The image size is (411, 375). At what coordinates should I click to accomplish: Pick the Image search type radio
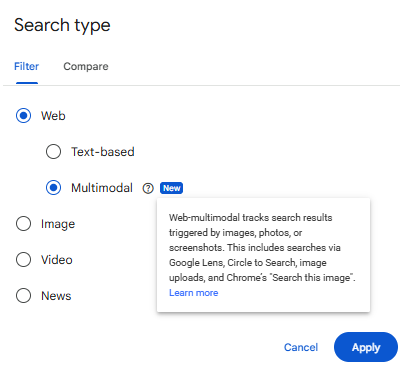(23, 224)
